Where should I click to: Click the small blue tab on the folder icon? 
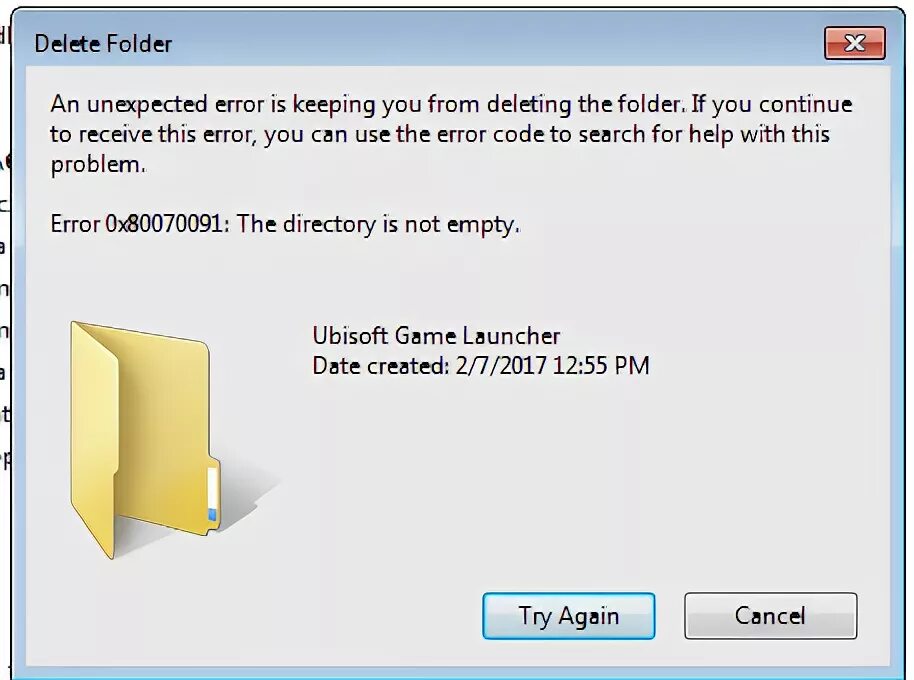point(212,515)
